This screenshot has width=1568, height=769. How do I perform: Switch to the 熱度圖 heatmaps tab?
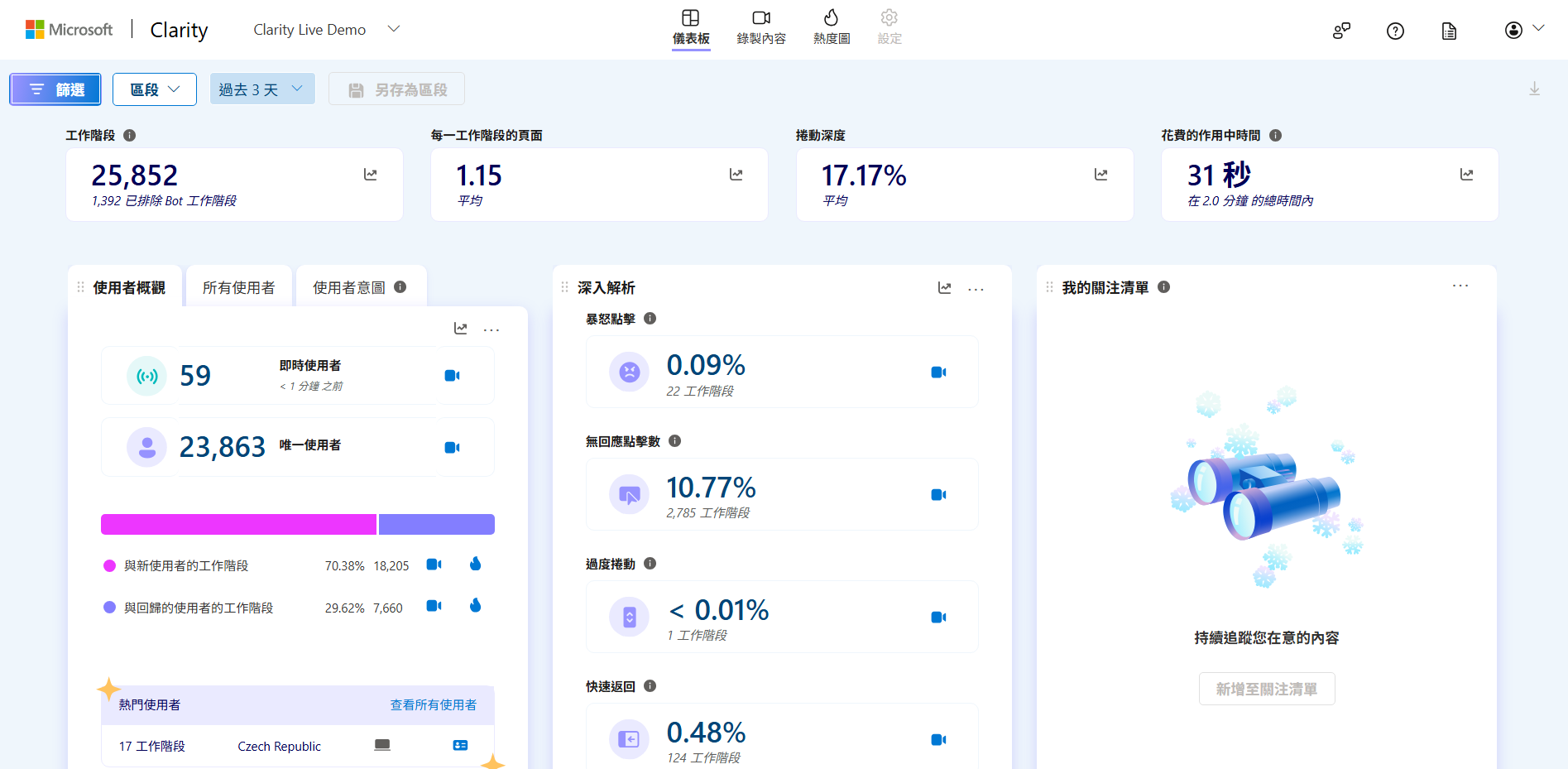point(831,27)
